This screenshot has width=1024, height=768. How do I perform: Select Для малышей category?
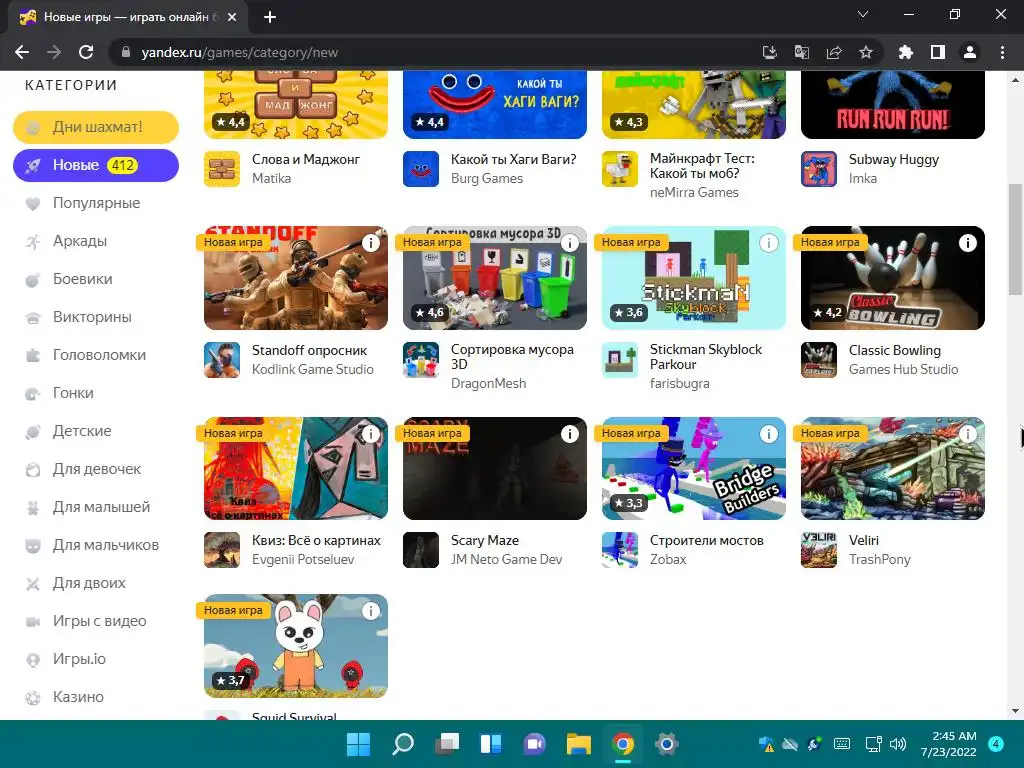coord(96,507)
